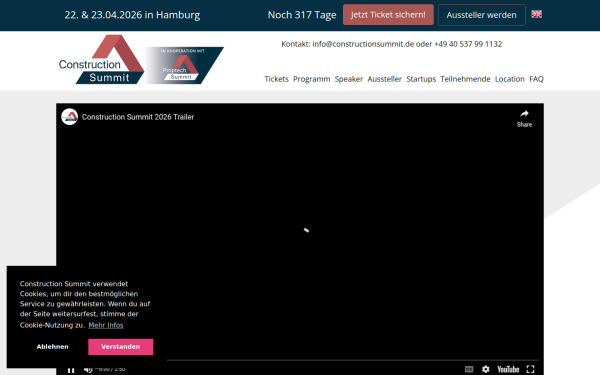600x375 pixels.
Task: Toggle video subtitles CC button
Action: point(469,369)
